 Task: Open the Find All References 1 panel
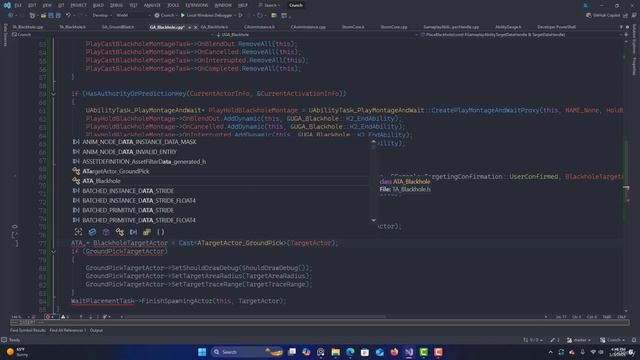click(x=67, y=330)
